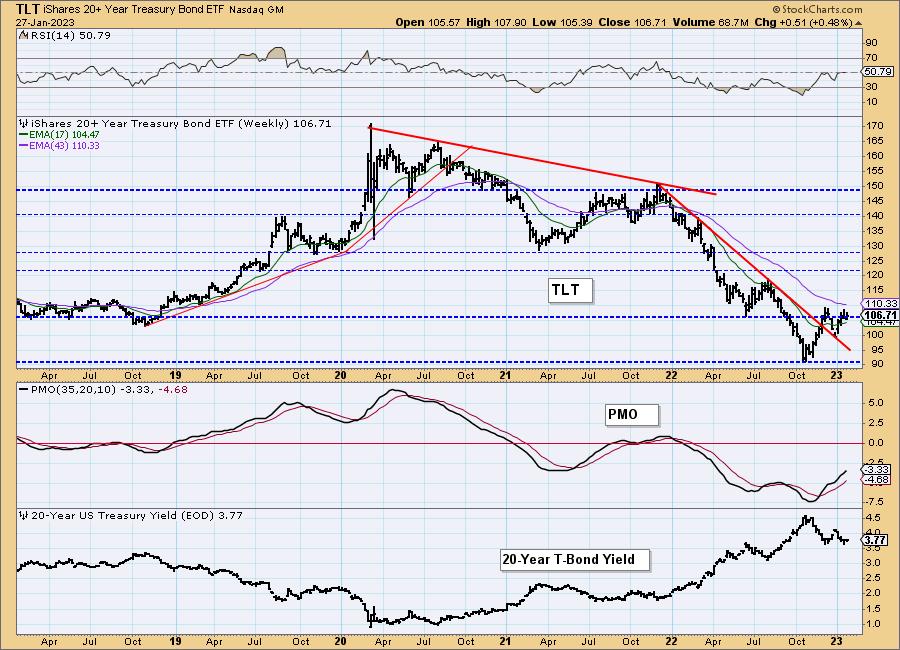This screenshot has height=650, width=900.
Task: Click the -4.68 PMO signal value tag
Action: click(x=878, y=479)
